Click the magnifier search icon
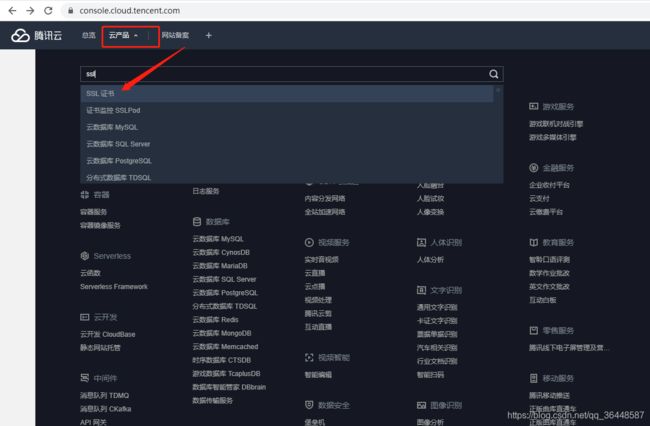650x426 pixels. (493, 74)
